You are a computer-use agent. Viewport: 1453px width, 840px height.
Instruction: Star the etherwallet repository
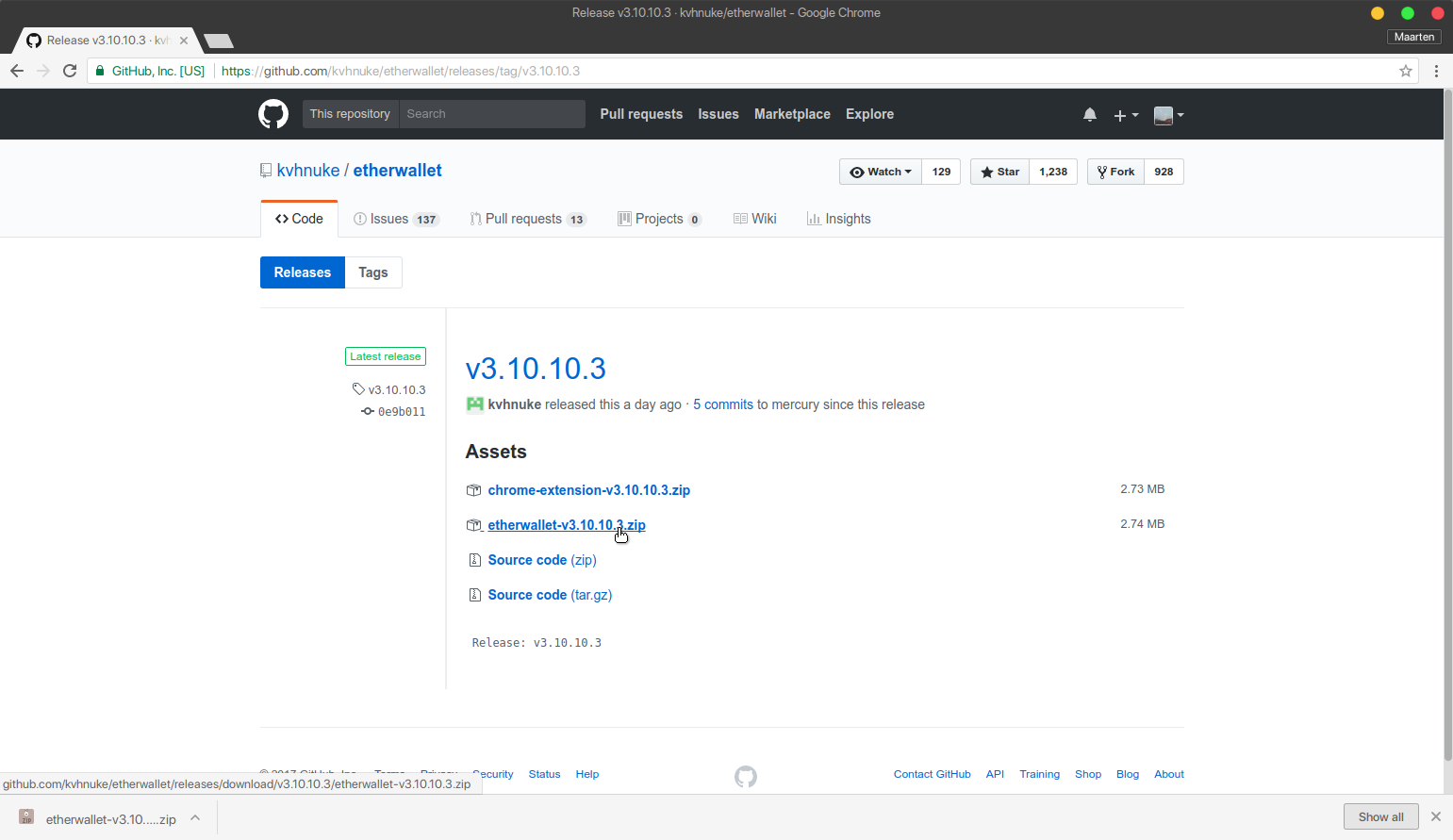999,172
